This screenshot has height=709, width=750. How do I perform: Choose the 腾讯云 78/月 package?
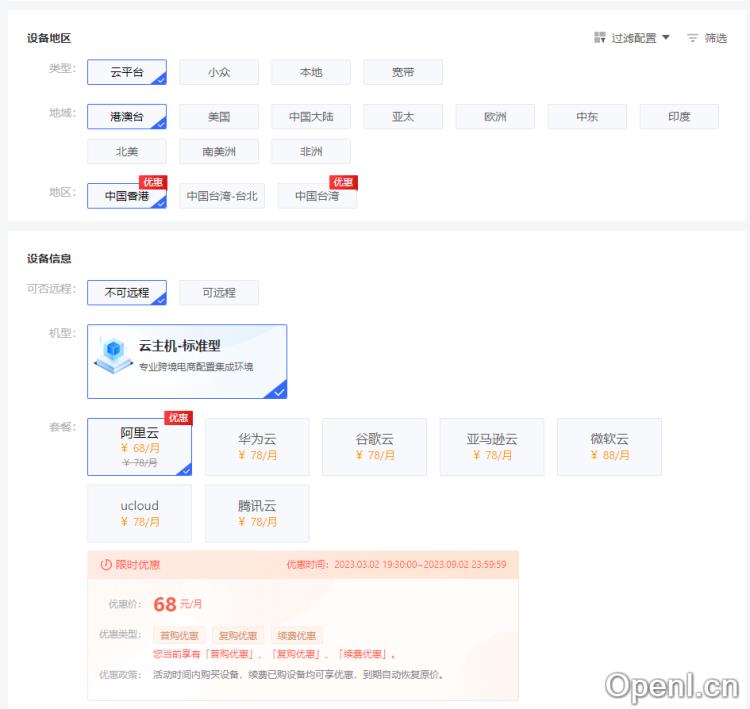pos(257,513)
